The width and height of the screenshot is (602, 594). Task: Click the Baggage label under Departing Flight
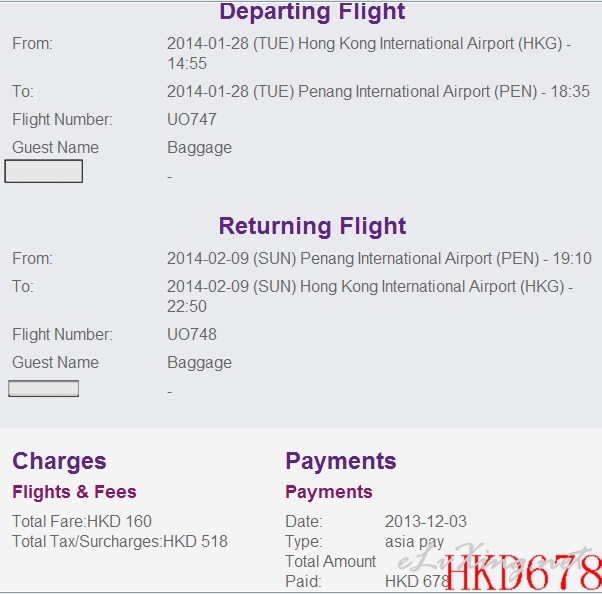pyautogui.click(x=199, y=148)
